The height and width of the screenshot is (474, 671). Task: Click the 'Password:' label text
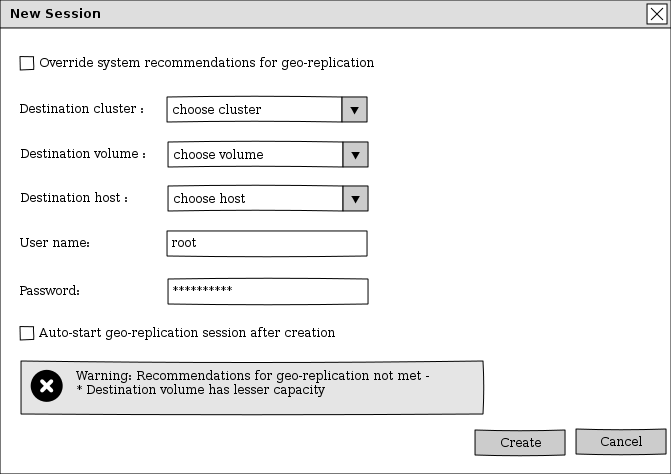point(49,291)
